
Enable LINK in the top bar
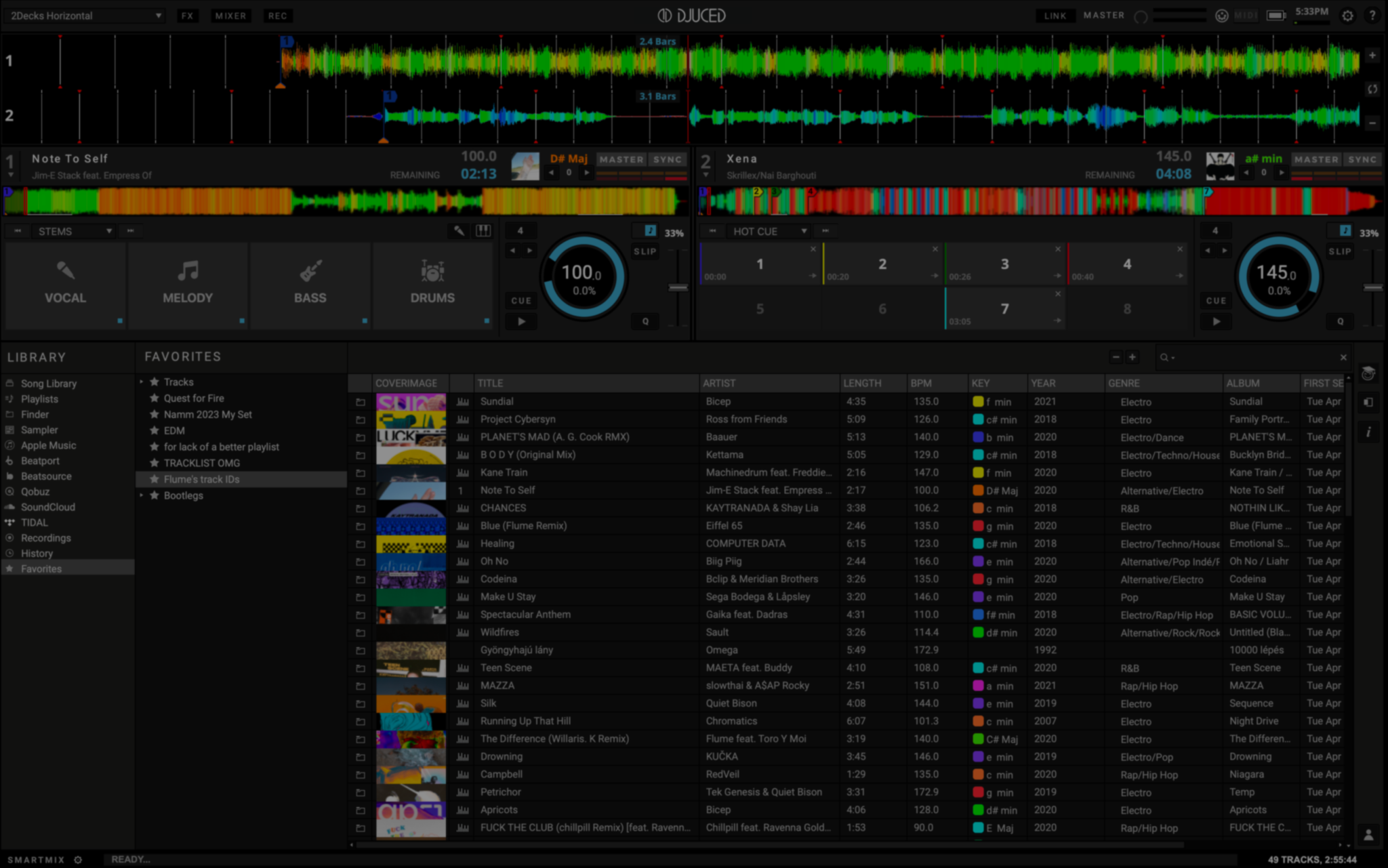pos(1055,15)
